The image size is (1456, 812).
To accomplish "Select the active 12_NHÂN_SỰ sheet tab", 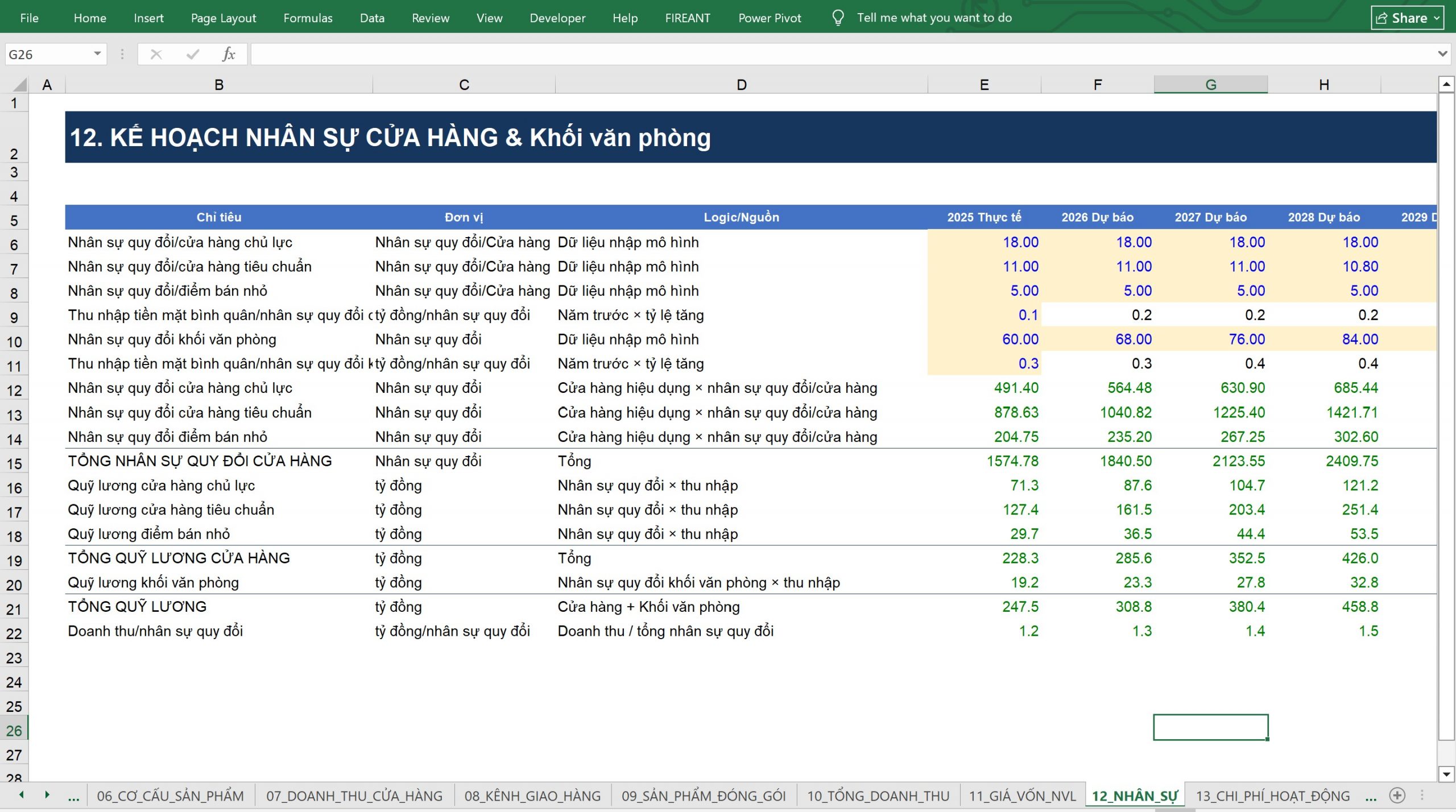I will click(x=1135, y=796).
